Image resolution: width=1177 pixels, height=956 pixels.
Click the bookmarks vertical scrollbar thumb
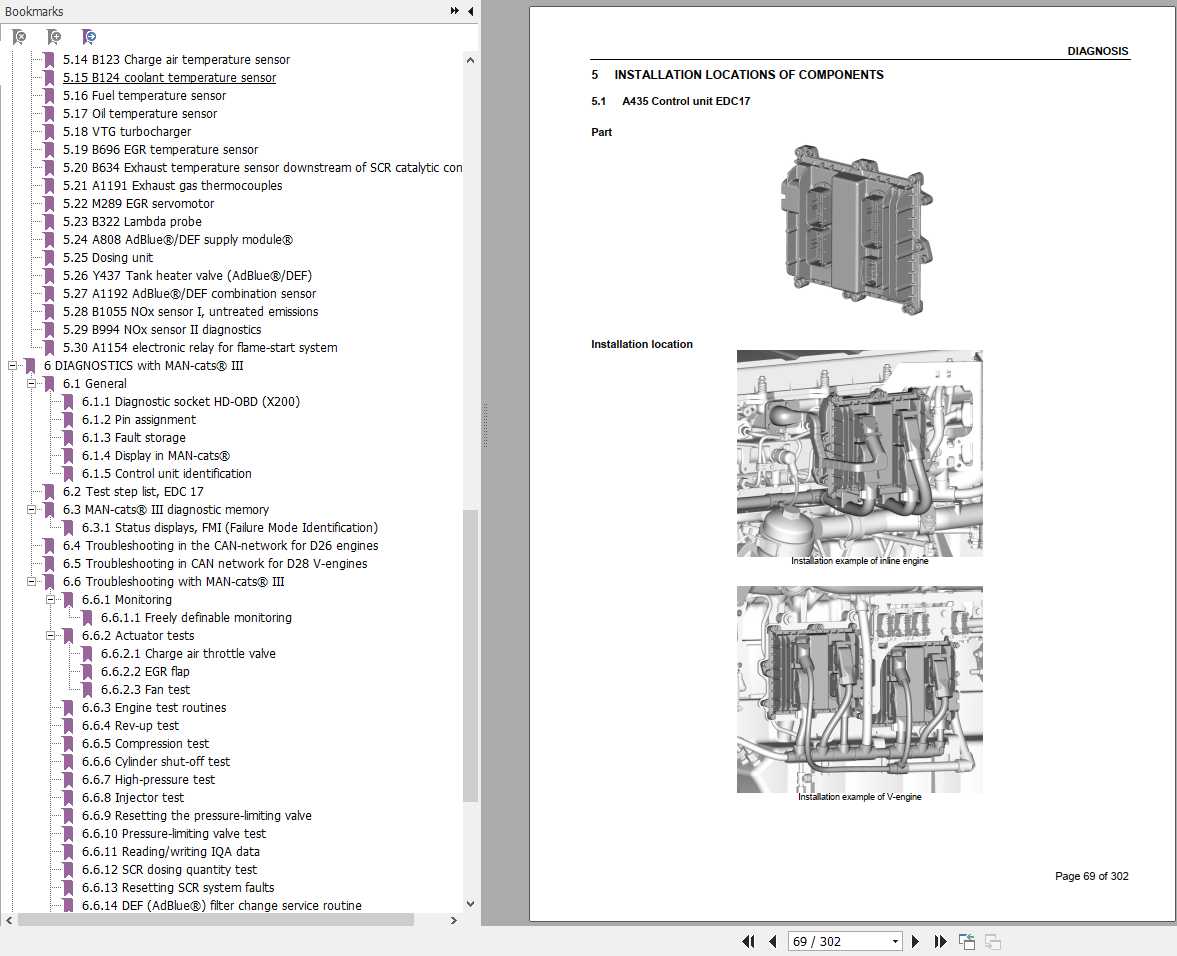471,656
